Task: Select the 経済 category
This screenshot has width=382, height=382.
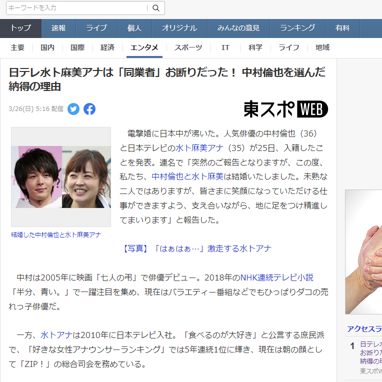Action: click(x=107, y=48)
